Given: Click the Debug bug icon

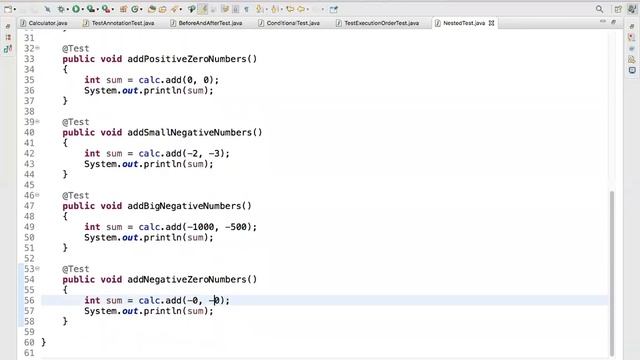Looking at the screenshot, I should point(61,9).
